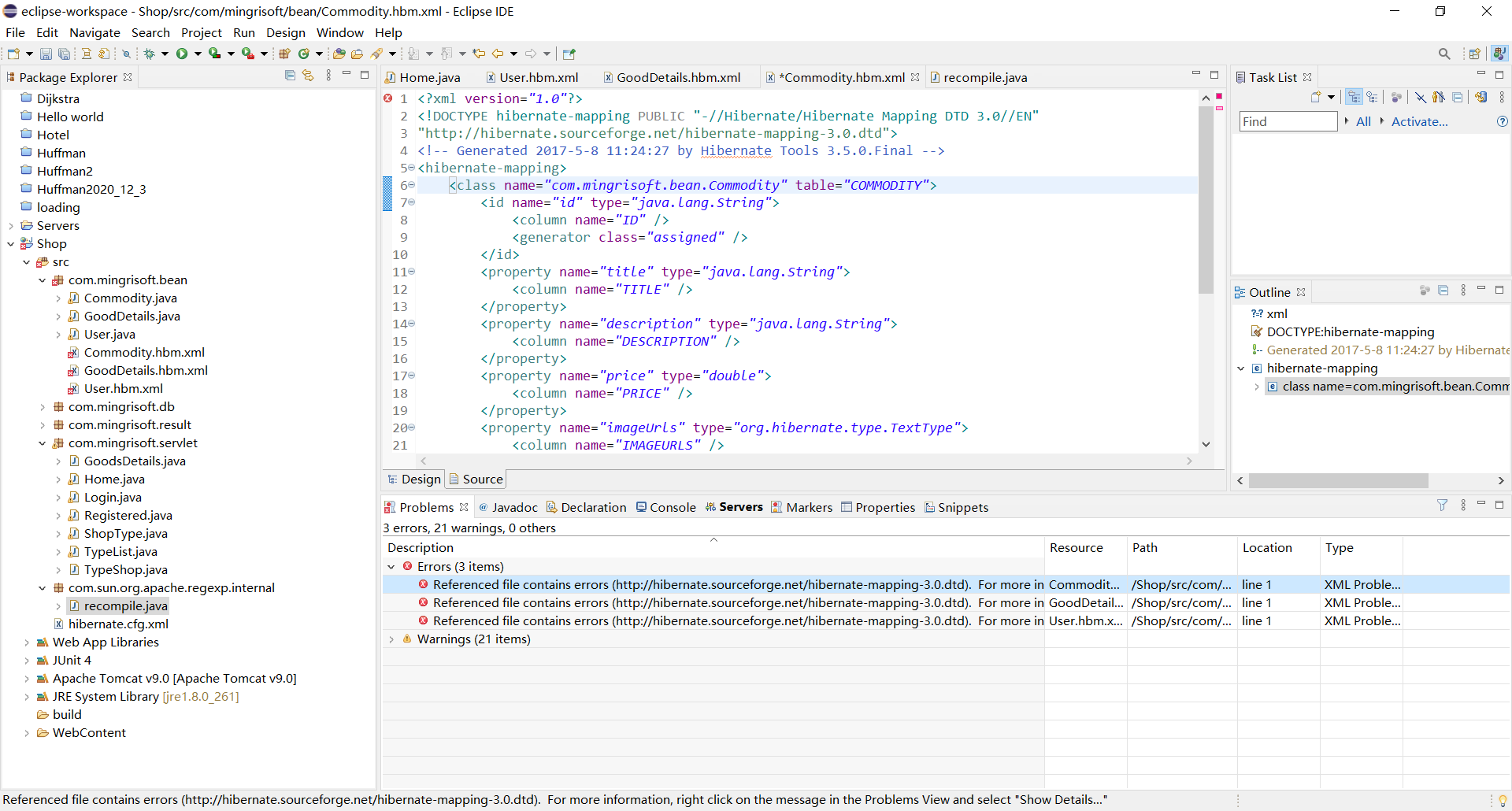Start debugging with the bug icon
This screenshot has width=1512, height=811.
click(149, 54)
